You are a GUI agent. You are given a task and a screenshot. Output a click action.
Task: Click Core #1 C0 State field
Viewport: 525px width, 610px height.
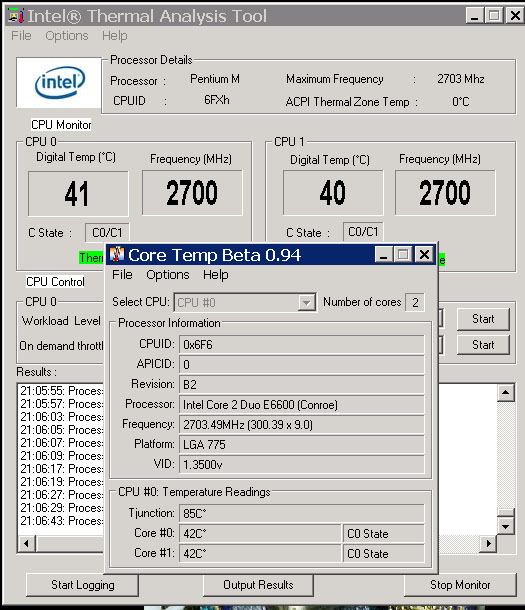[x=383, y=554]
